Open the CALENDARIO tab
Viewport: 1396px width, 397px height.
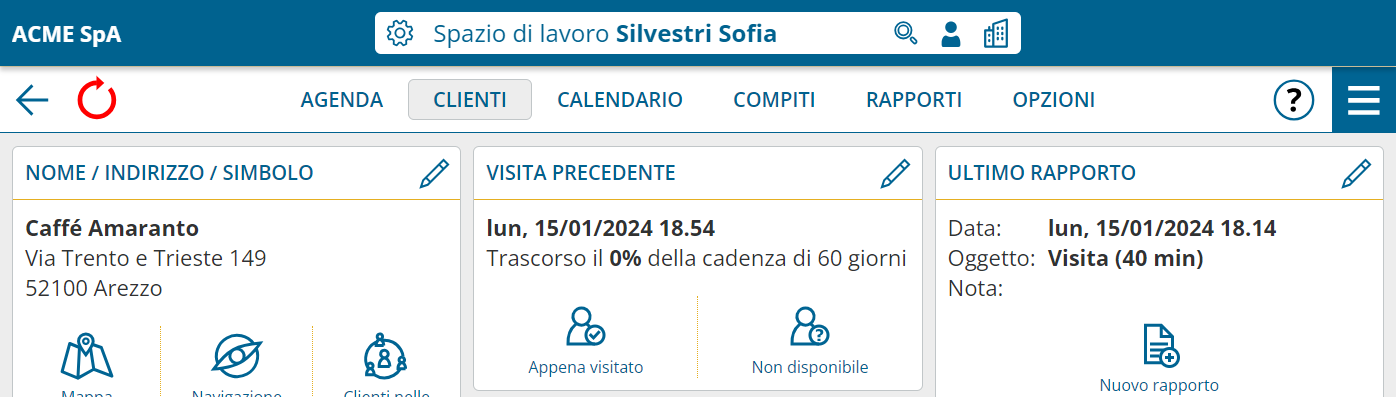[620, 100]
